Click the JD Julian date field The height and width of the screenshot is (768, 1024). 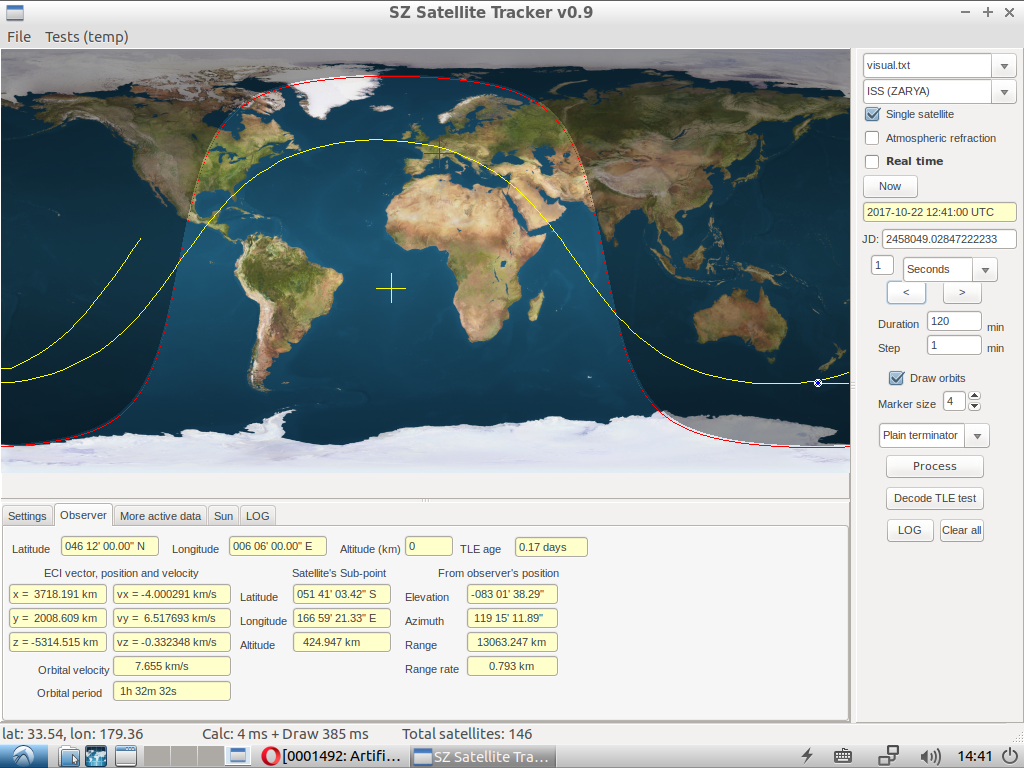[x=949, y=239]
